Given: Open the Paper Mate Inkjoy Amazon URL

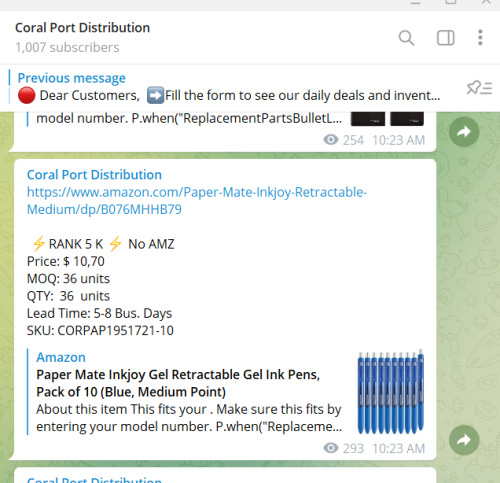Looking at the screenshot, I should 197,201.
